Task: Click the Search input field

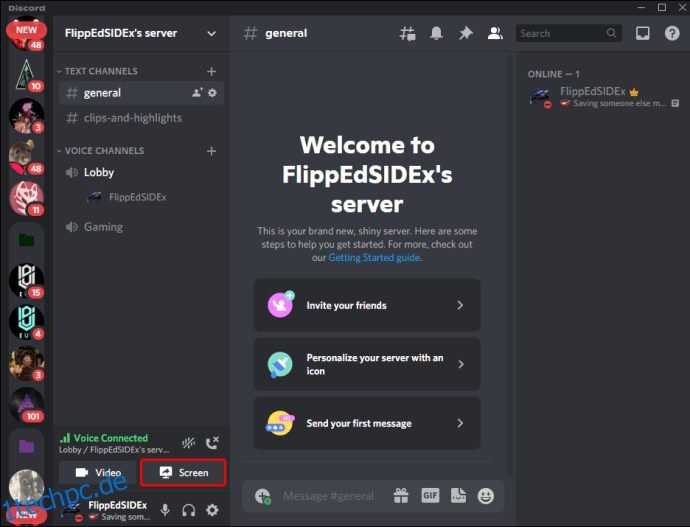Action: (569, 33)
